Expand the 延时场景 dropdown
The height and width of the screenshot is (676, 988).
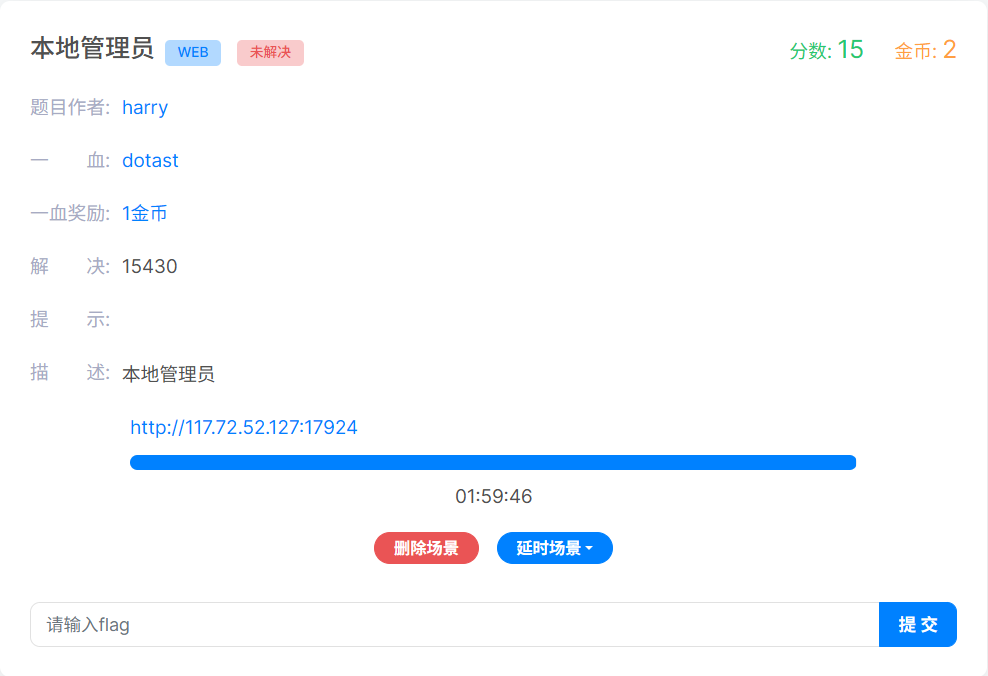pyautogui.click(x=554, y=548)
